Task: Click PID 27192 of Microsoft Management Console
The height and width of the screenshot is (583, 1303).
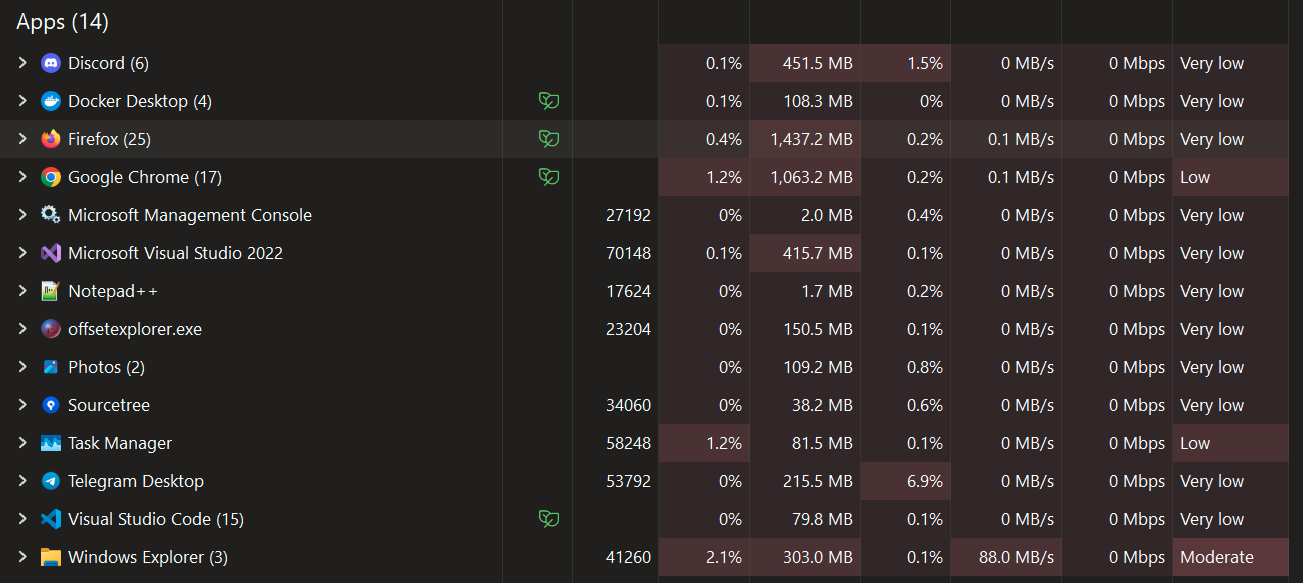Action: tap(628, 215)
